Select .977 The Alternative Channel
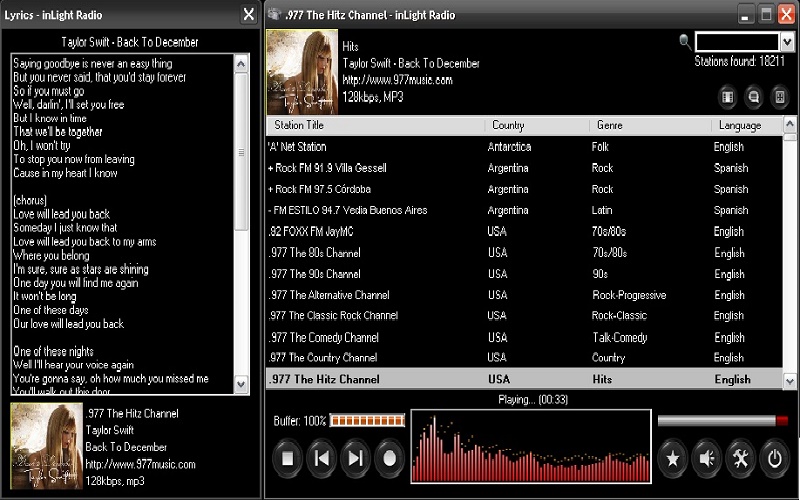 click(x=524, y=295)
